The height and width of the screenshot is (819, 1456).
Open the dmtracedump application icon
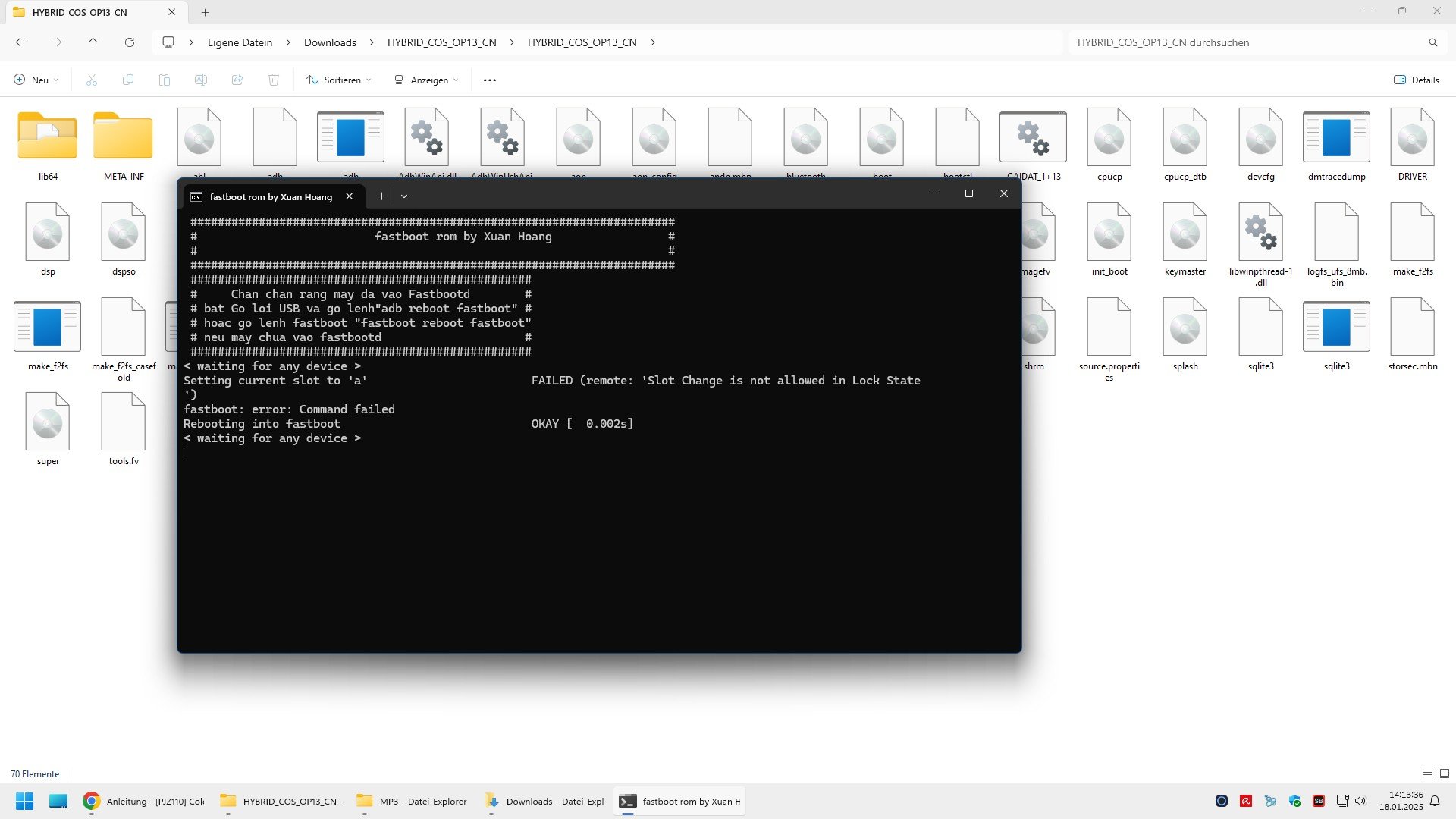tap(1336, 138)
